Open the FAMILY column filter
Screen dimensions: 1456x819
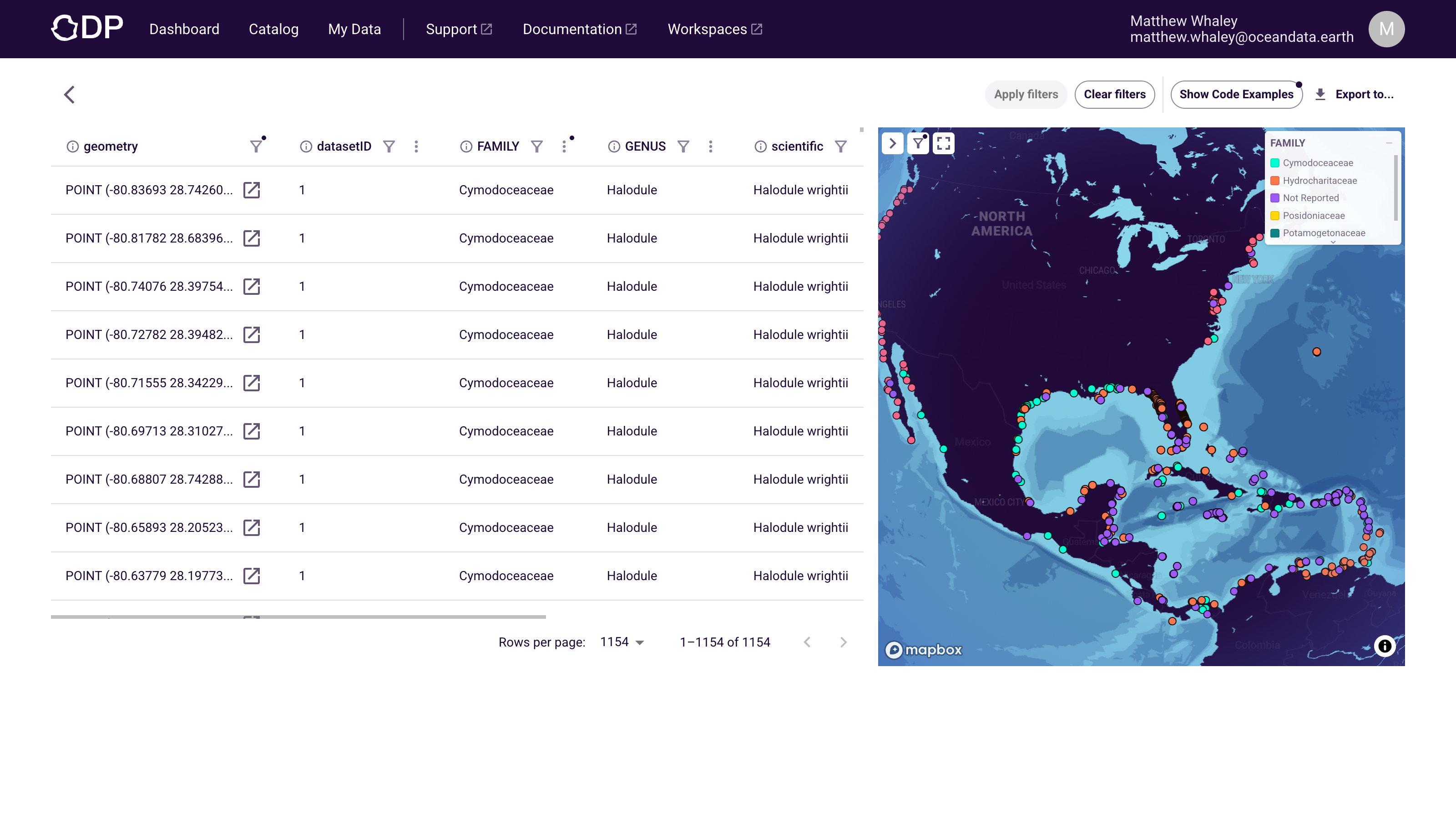pyautogui.click(x=536, y=147)
